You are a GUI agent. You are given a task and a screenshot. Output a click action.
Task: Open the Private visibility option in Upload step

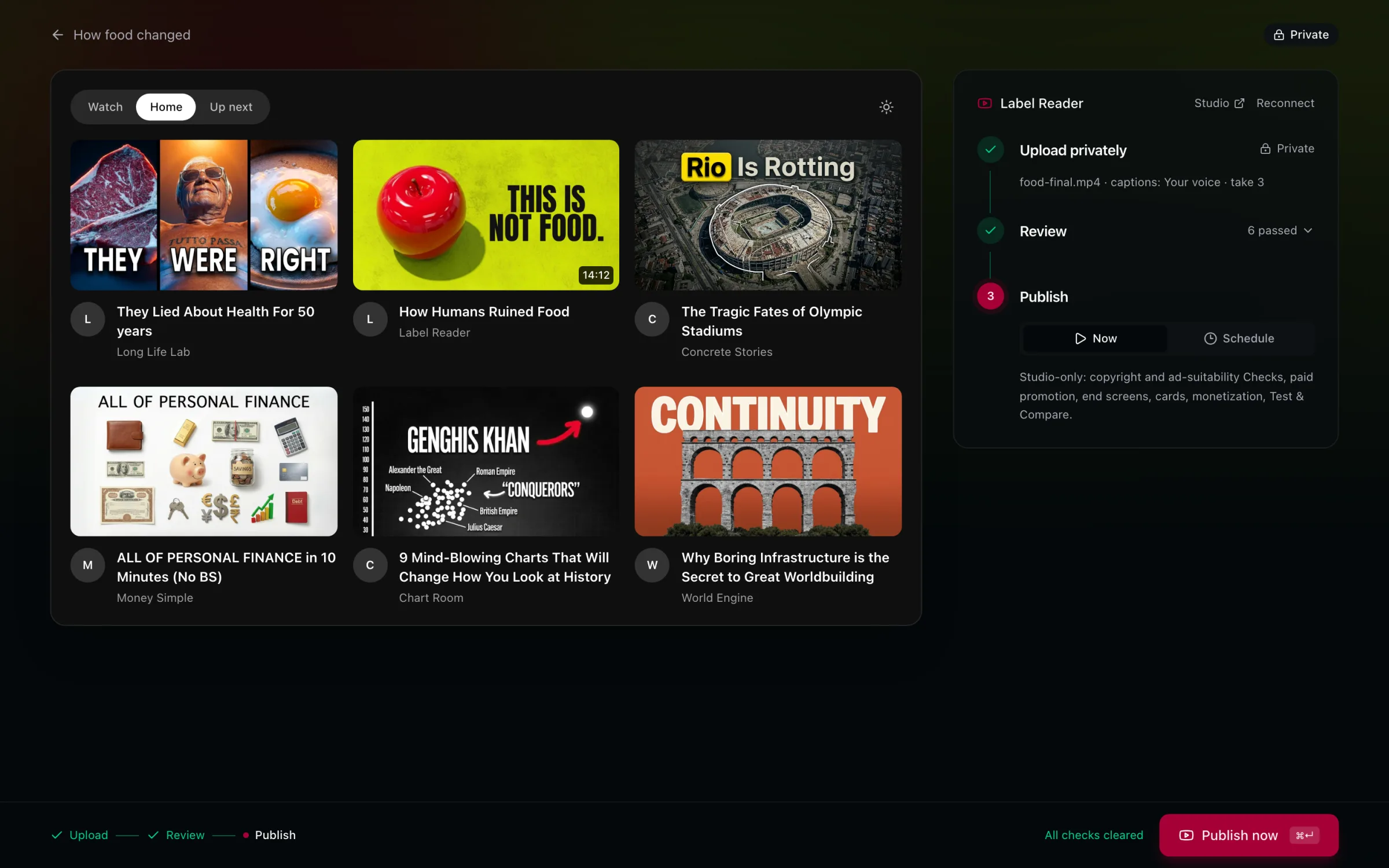pyautogui.click(x=1287, y=149)
